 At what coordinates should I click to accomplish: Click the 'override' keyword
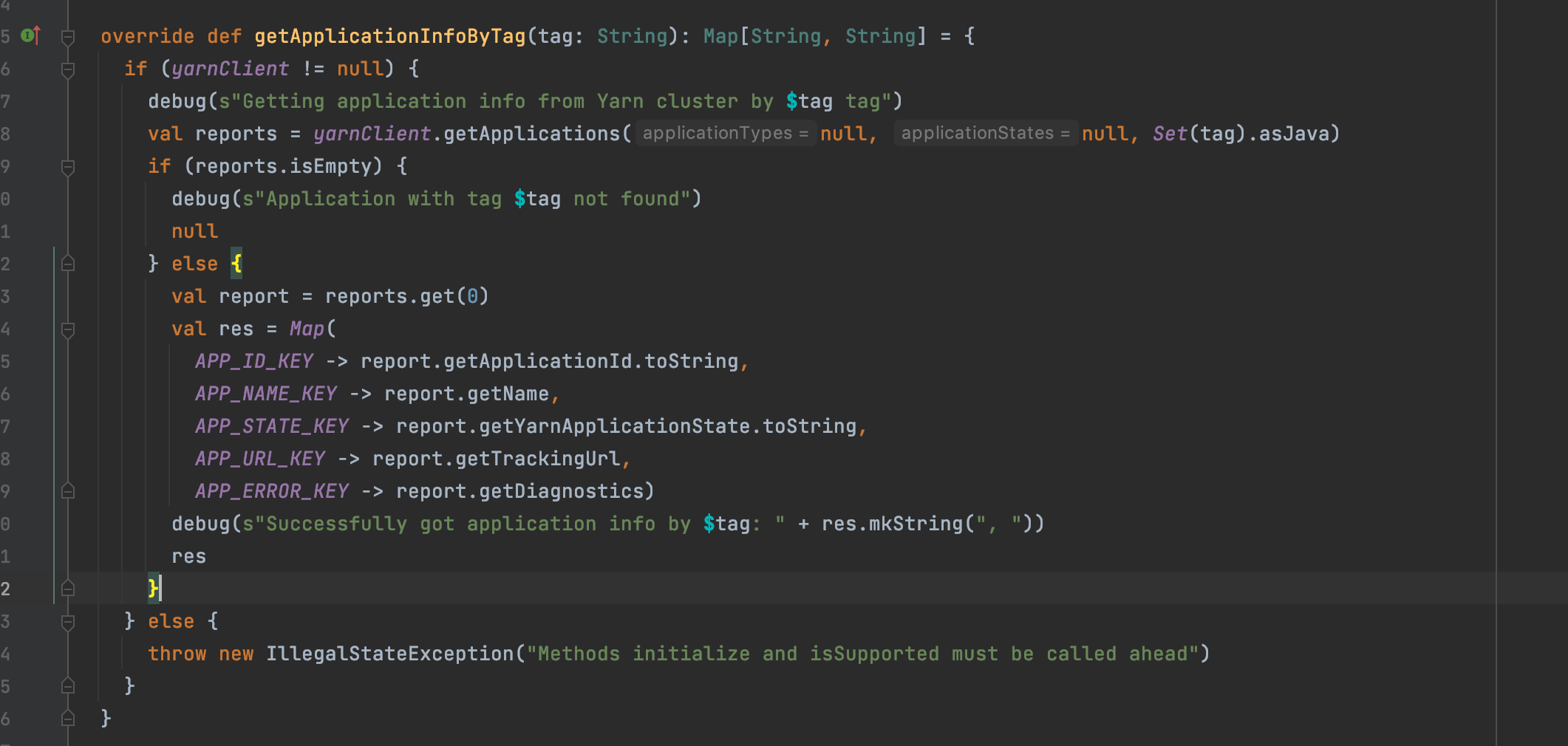point(147,36)
